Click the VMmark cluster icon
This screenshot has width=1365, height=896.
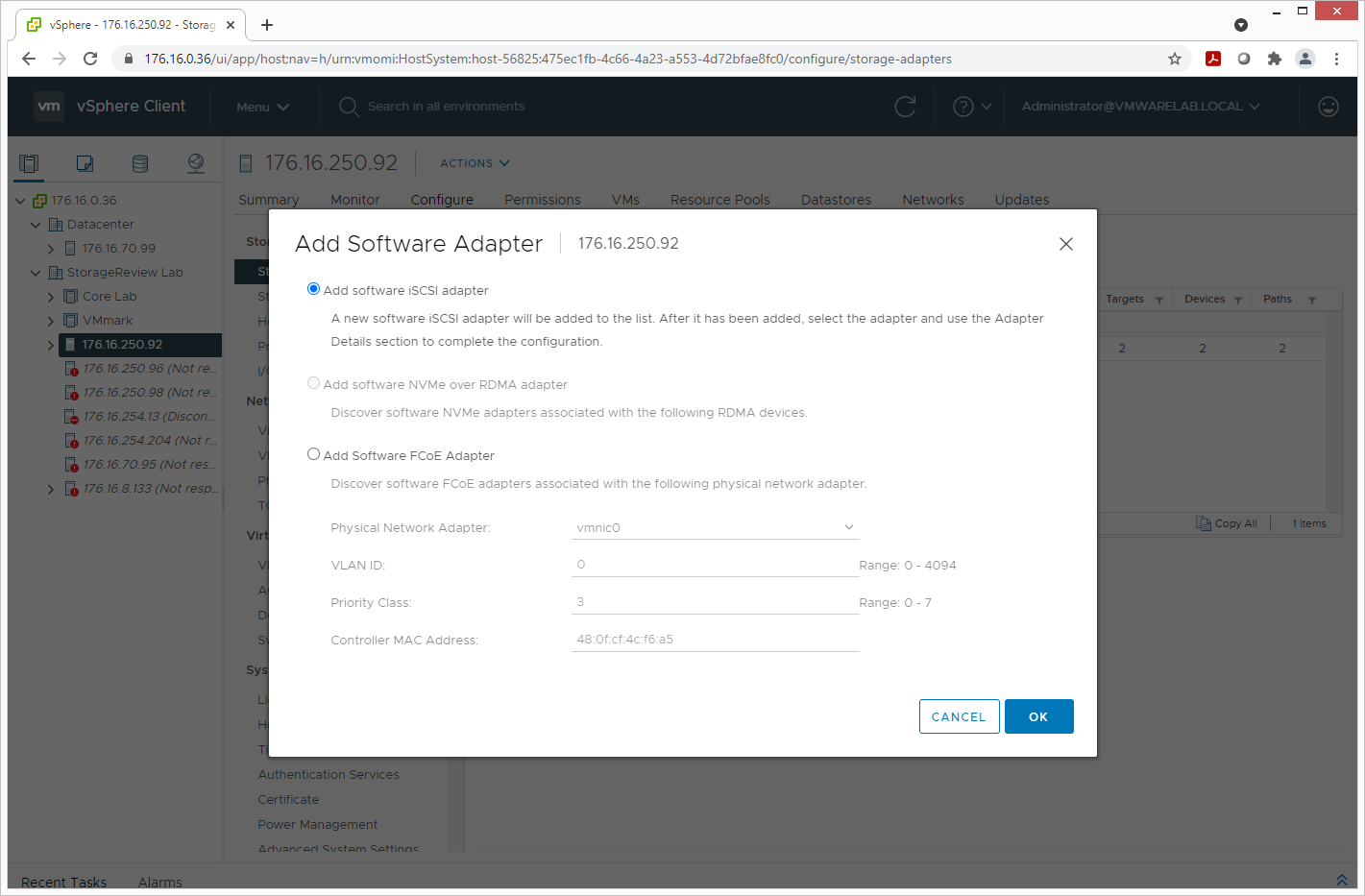pyautogui.click(x=70, y=321)
